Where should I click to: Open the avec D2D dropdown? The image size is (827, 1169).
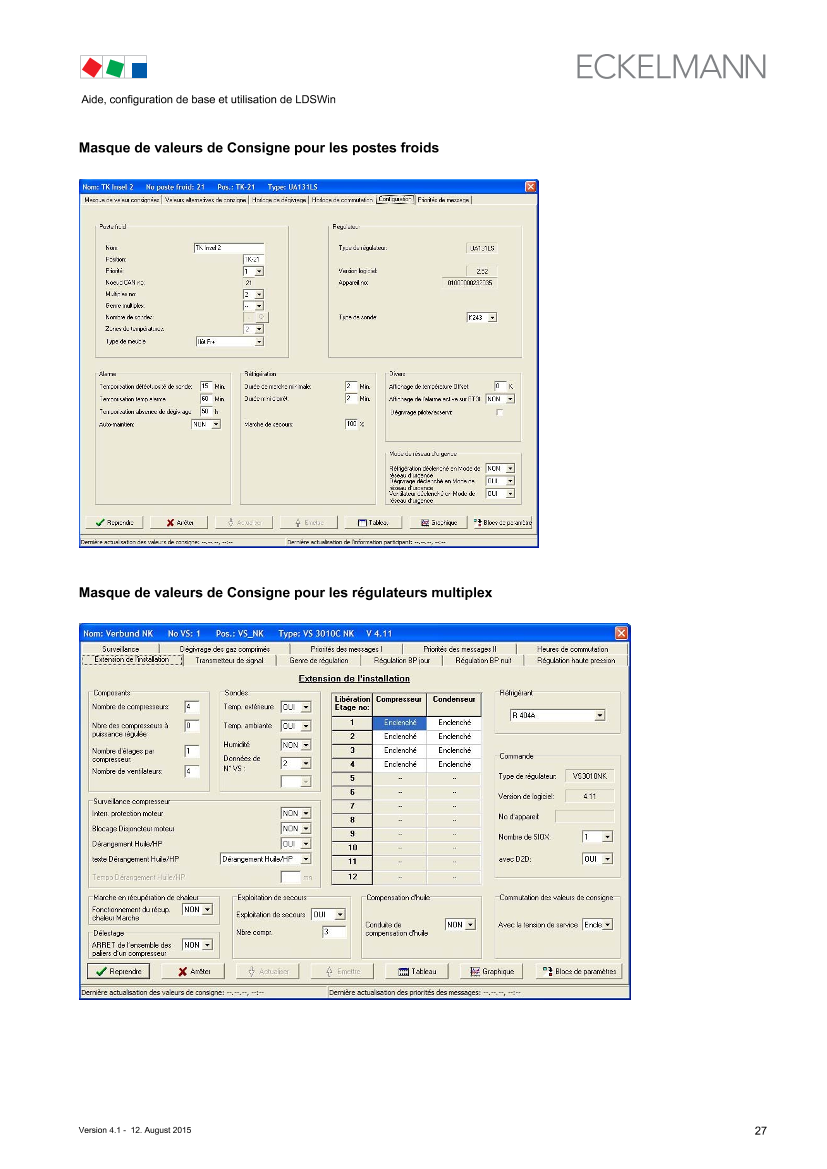[606, 858]
